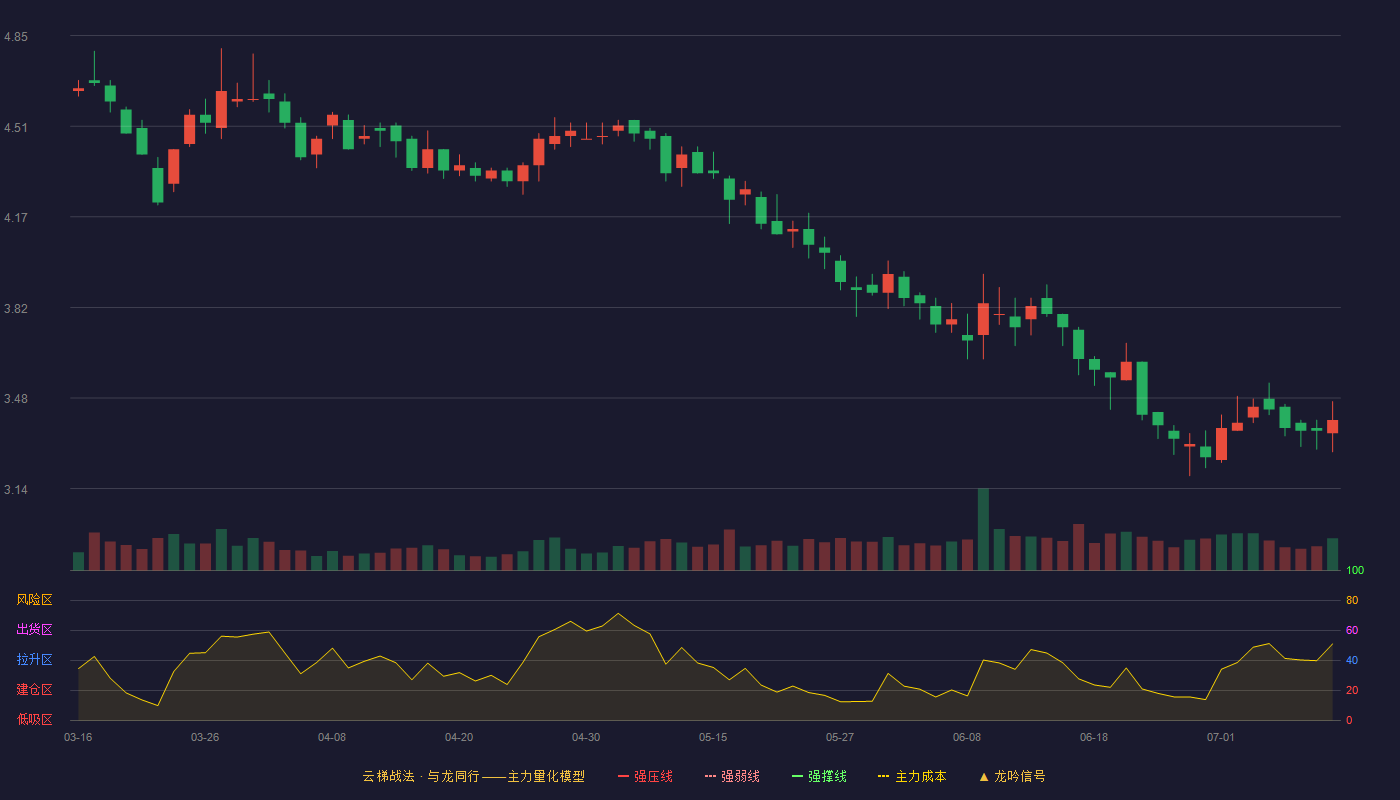Click the 云梯战法 主力量化模型 legend title
Image resolution: width=1400 pixels, height=800 pixels.
473,776
